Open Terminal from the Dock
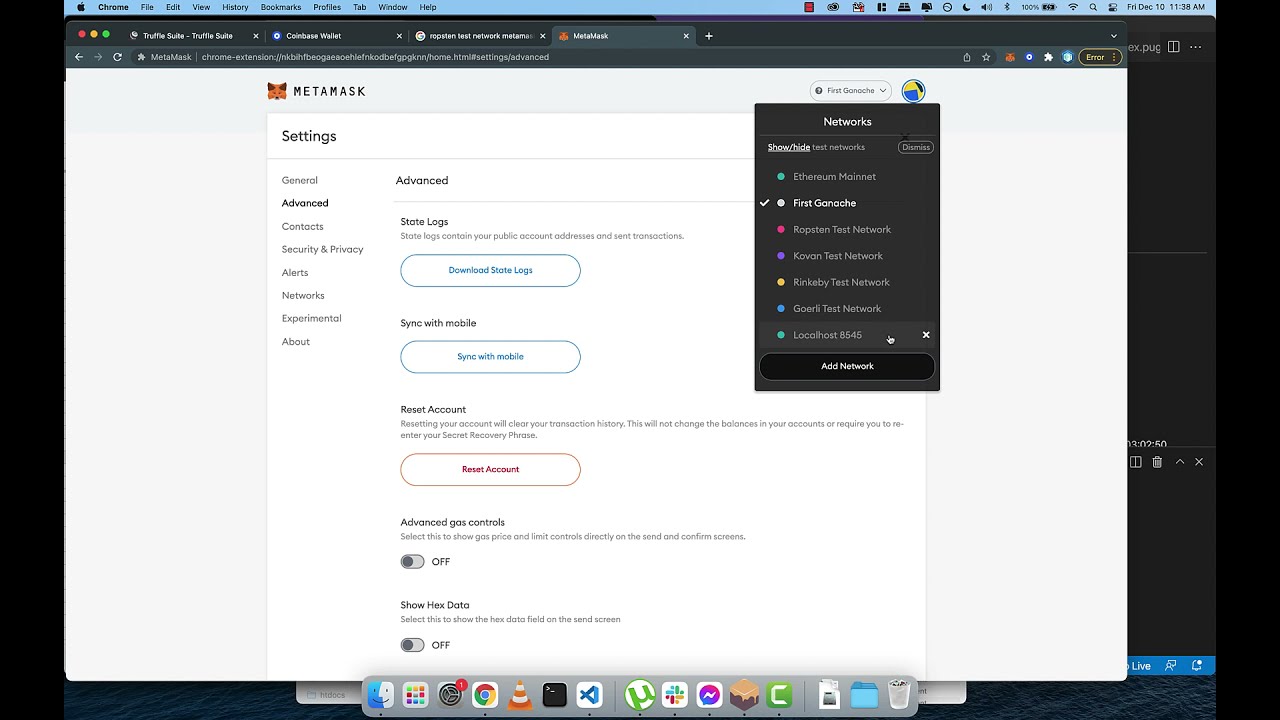 554,694
